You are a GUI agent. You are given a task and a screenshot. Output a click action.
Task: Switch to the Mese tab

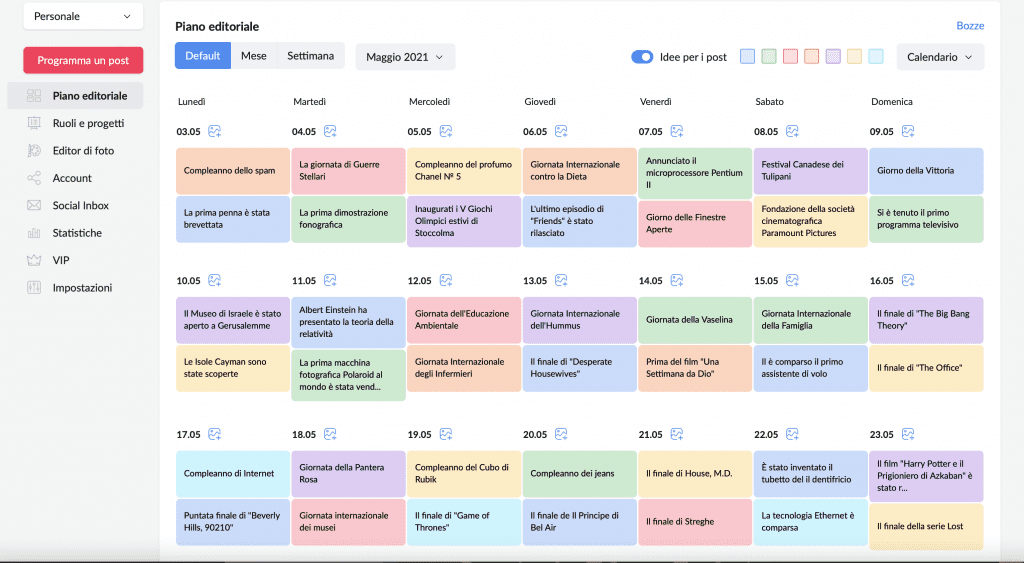pyautogui.click(x=253, y=56)
